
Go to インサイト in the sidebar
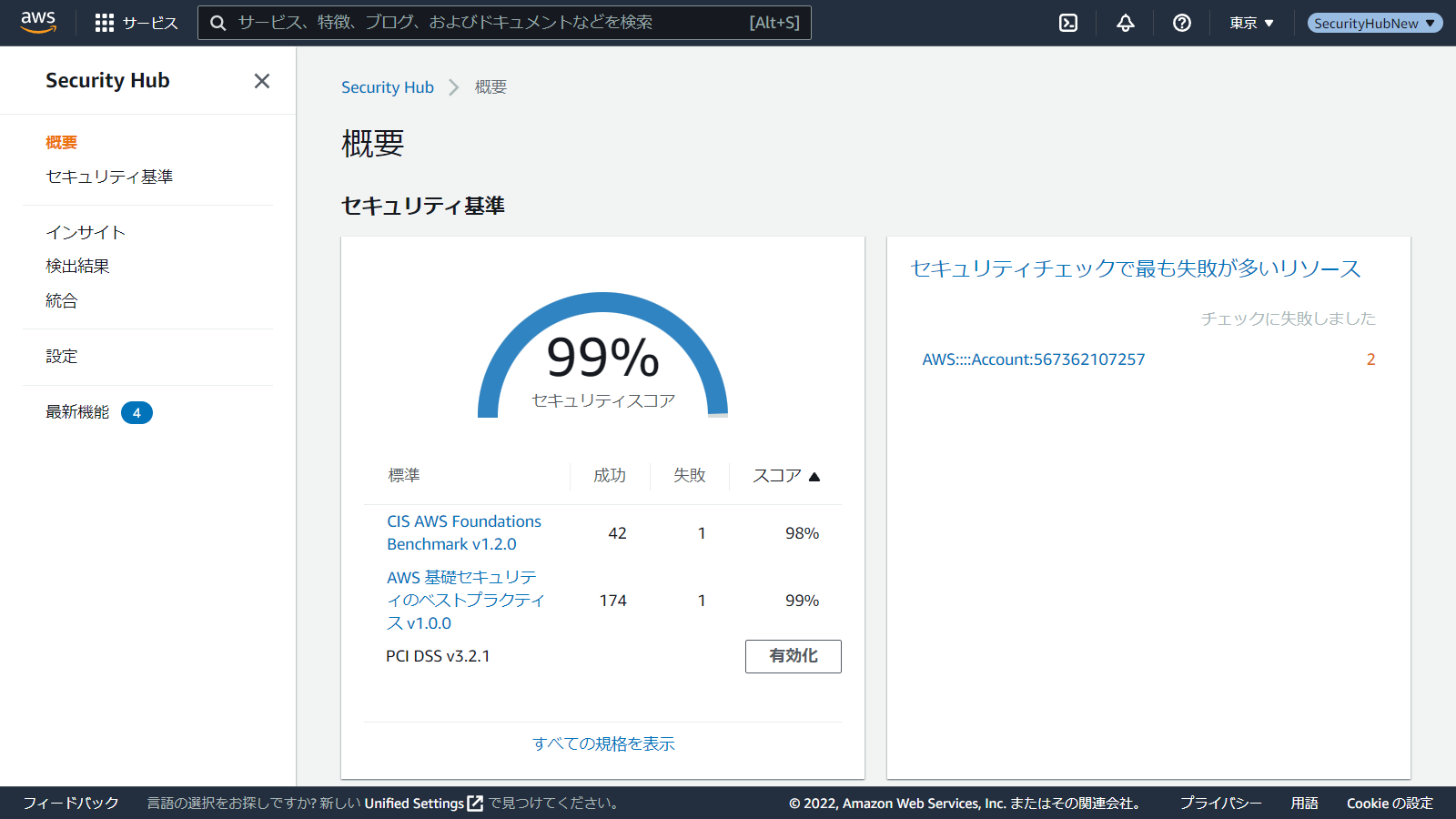click(86, 232)
